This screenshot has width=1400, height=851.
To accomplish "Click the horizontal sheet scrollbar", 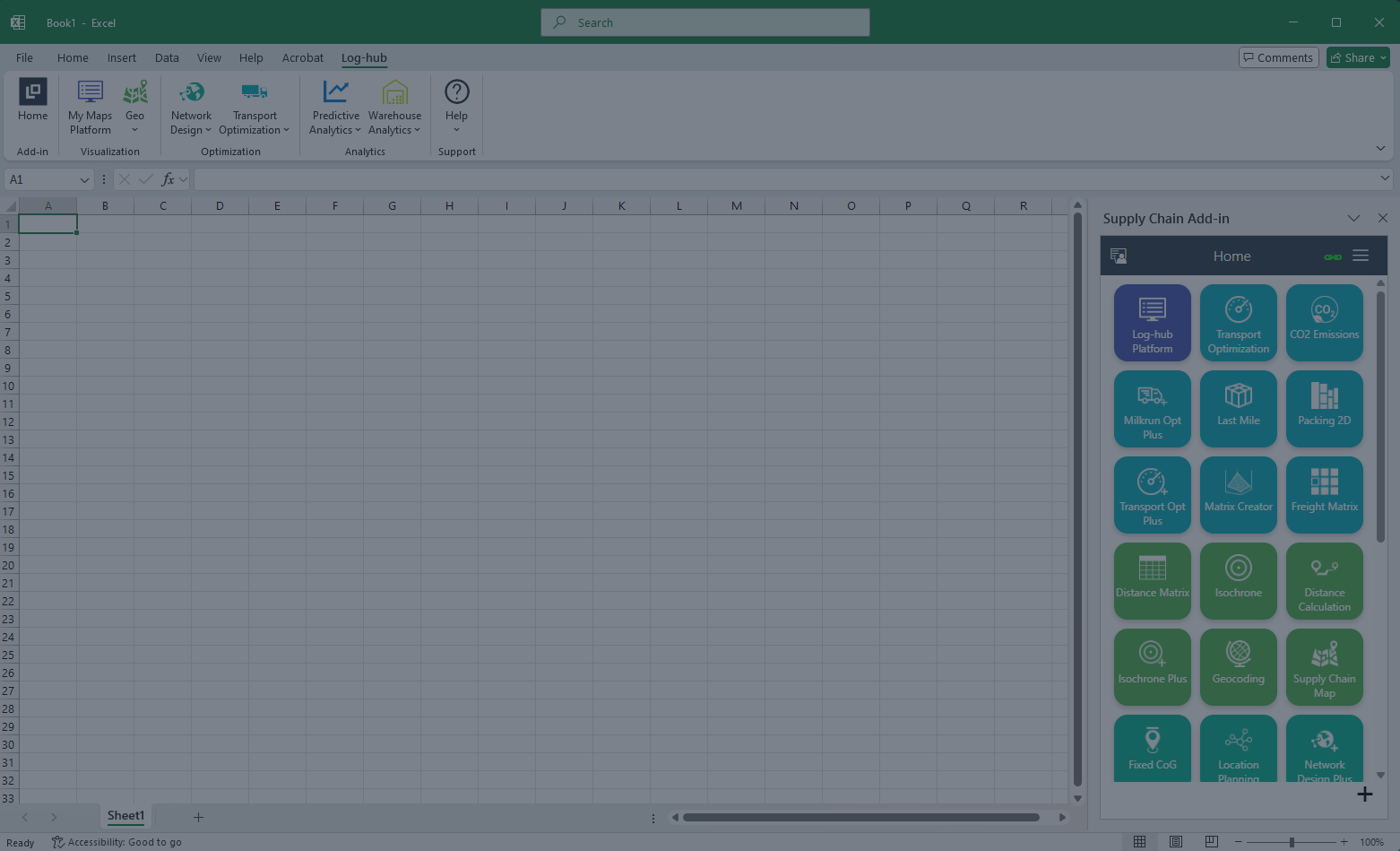I will (x=860, y=817).
